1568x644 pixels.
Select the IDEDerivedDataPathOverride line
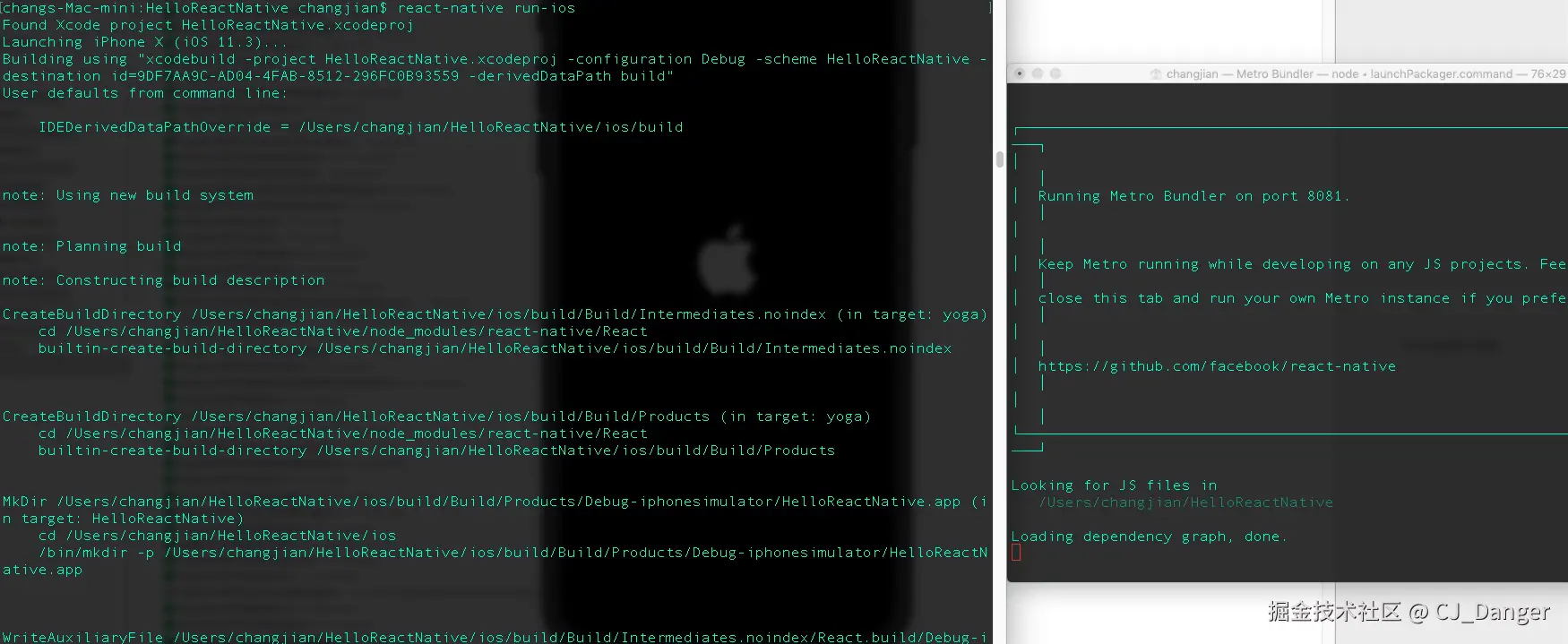(x=360, y=127)
